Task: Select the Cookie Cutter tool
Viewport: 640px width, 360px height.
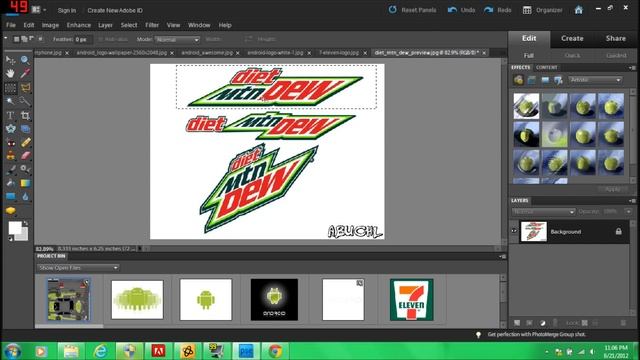Action: coord(10,129)
